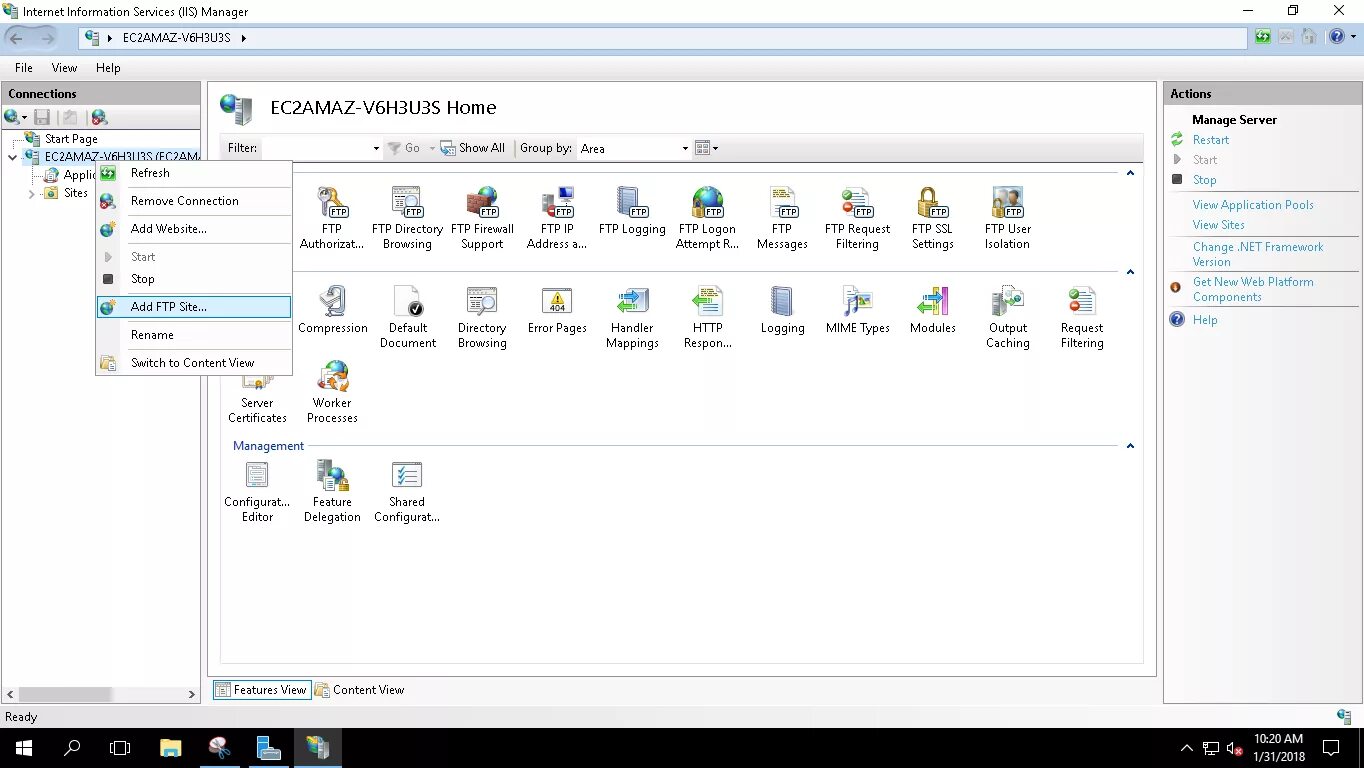Select Remove Connection menu entry
The height and width of the screenshot is (768, 1364).
(194, 201)
